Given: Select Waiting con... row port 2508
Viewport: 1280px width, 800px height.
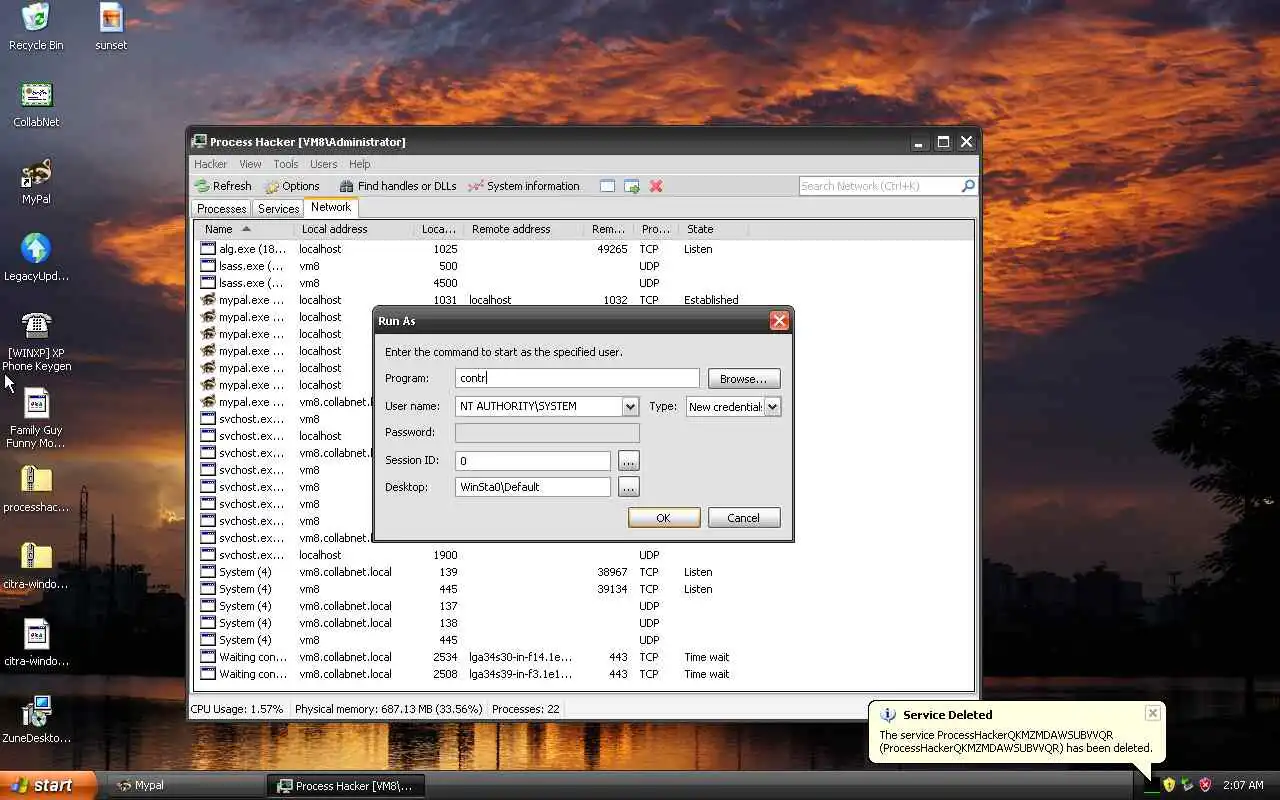Looking at the screenshot, I should point(583,674).
